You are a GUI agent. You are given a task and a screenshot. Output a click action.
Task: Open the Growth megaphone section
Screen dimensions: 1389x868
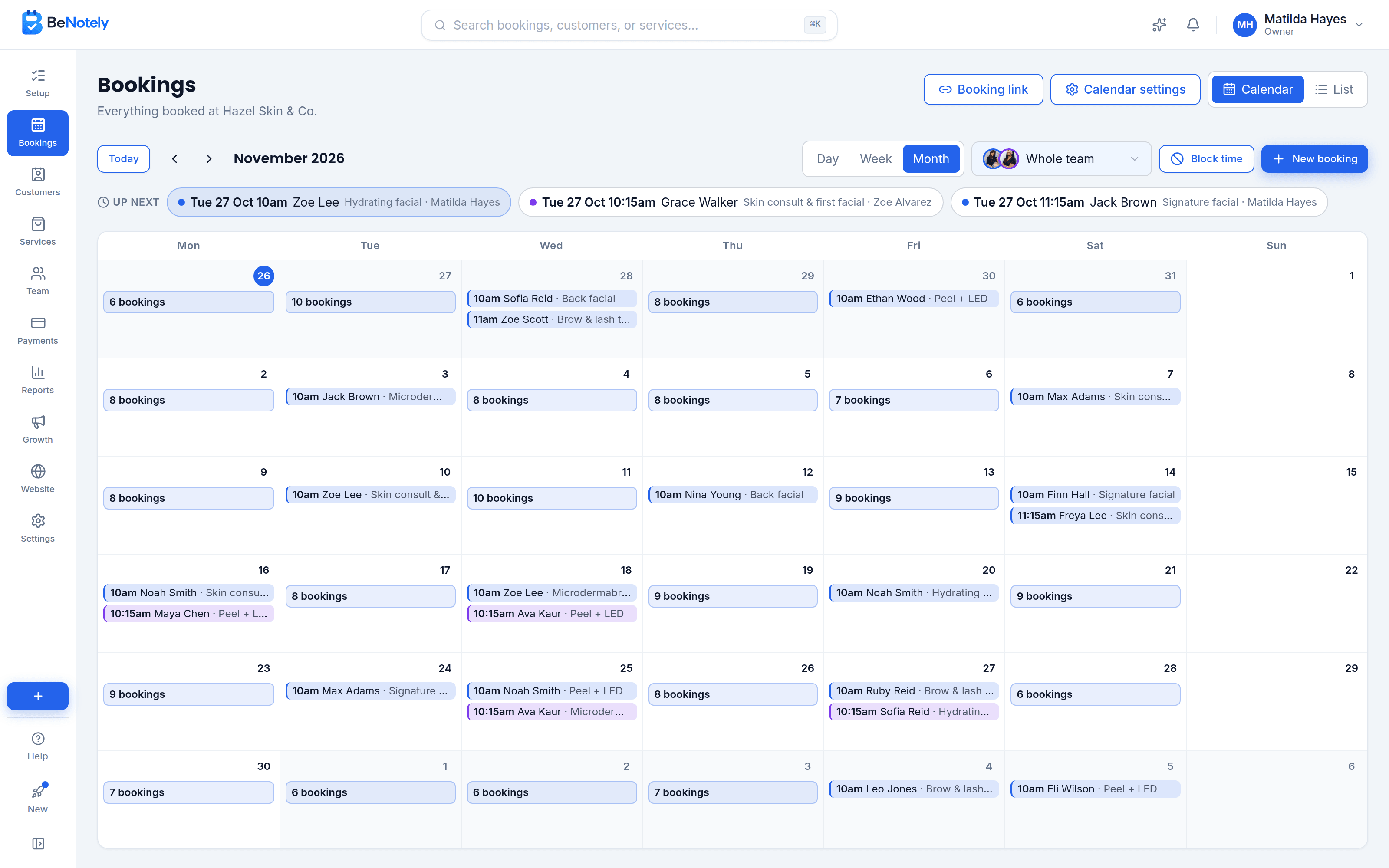[x=38, y=429]
